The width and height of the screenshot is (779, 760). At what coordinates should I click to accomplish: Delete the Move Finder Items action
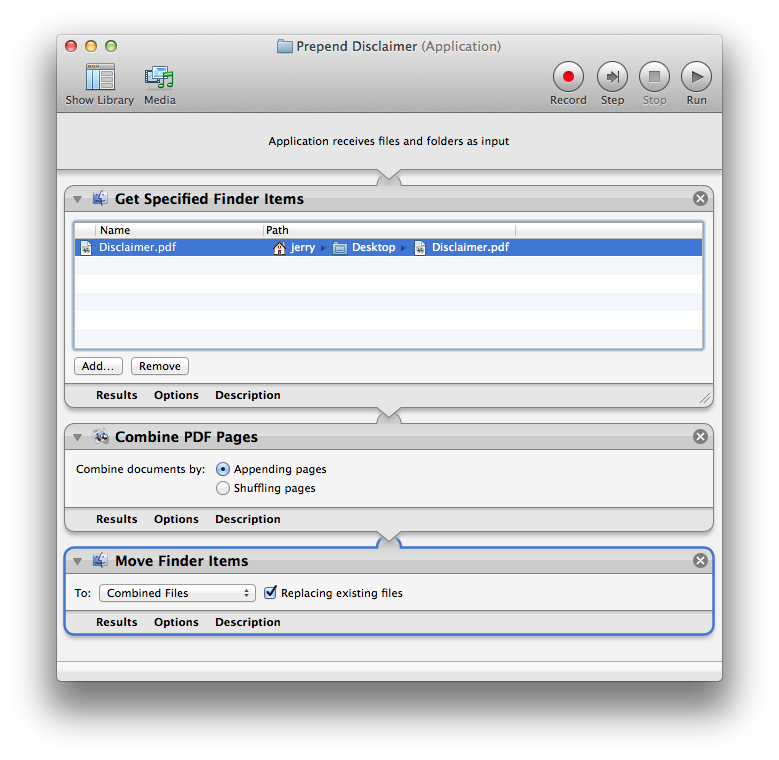(x=700, y=561)
